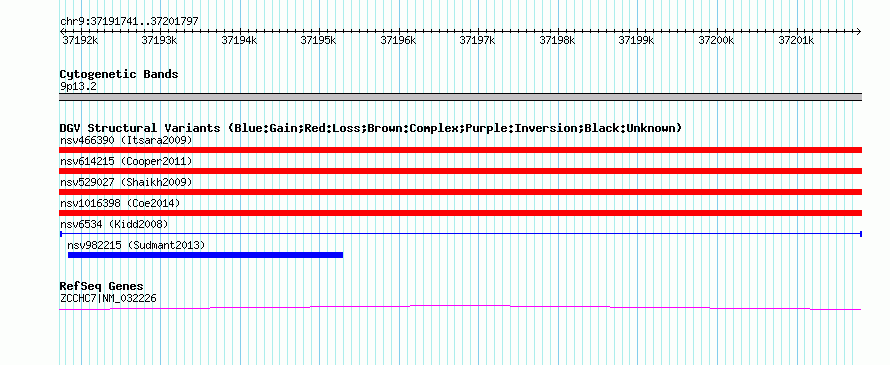This screenshot has width=890, height=365.
Task: Click the RefSeq Genes track title
Action: (102, 286)
